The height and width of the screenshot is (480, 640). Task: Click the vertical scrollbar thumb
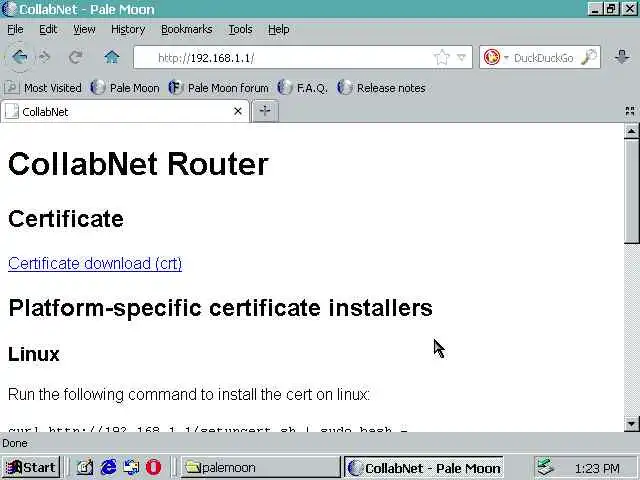click(631, 191)
